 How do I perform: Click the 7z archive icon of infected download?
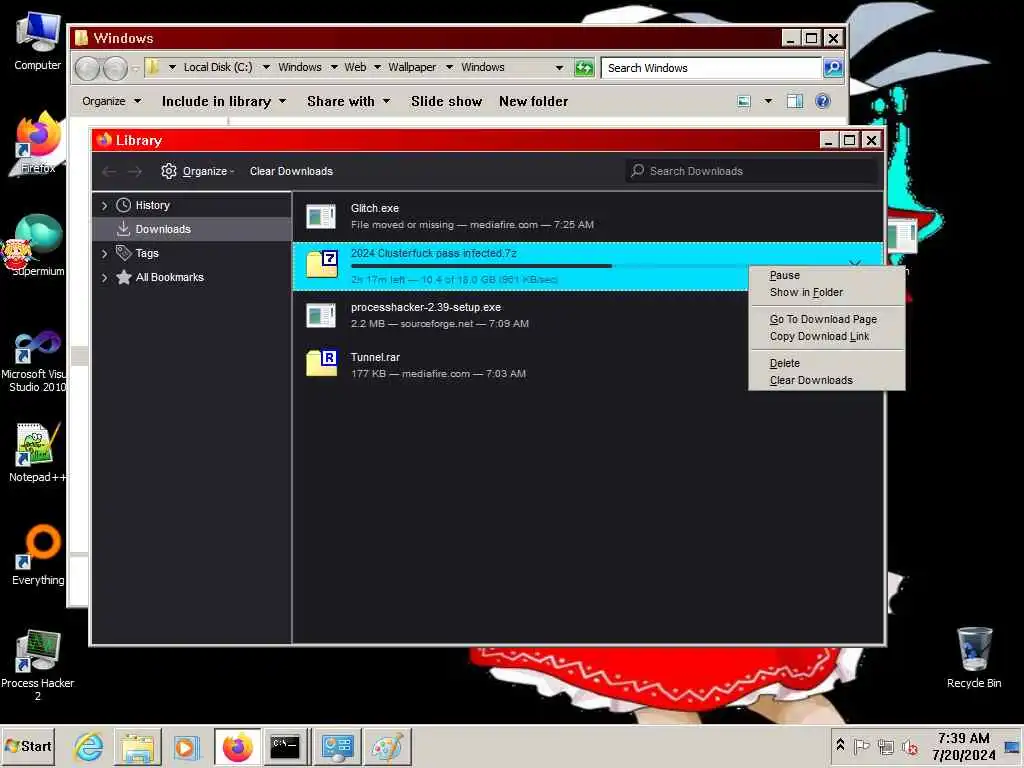321,264
